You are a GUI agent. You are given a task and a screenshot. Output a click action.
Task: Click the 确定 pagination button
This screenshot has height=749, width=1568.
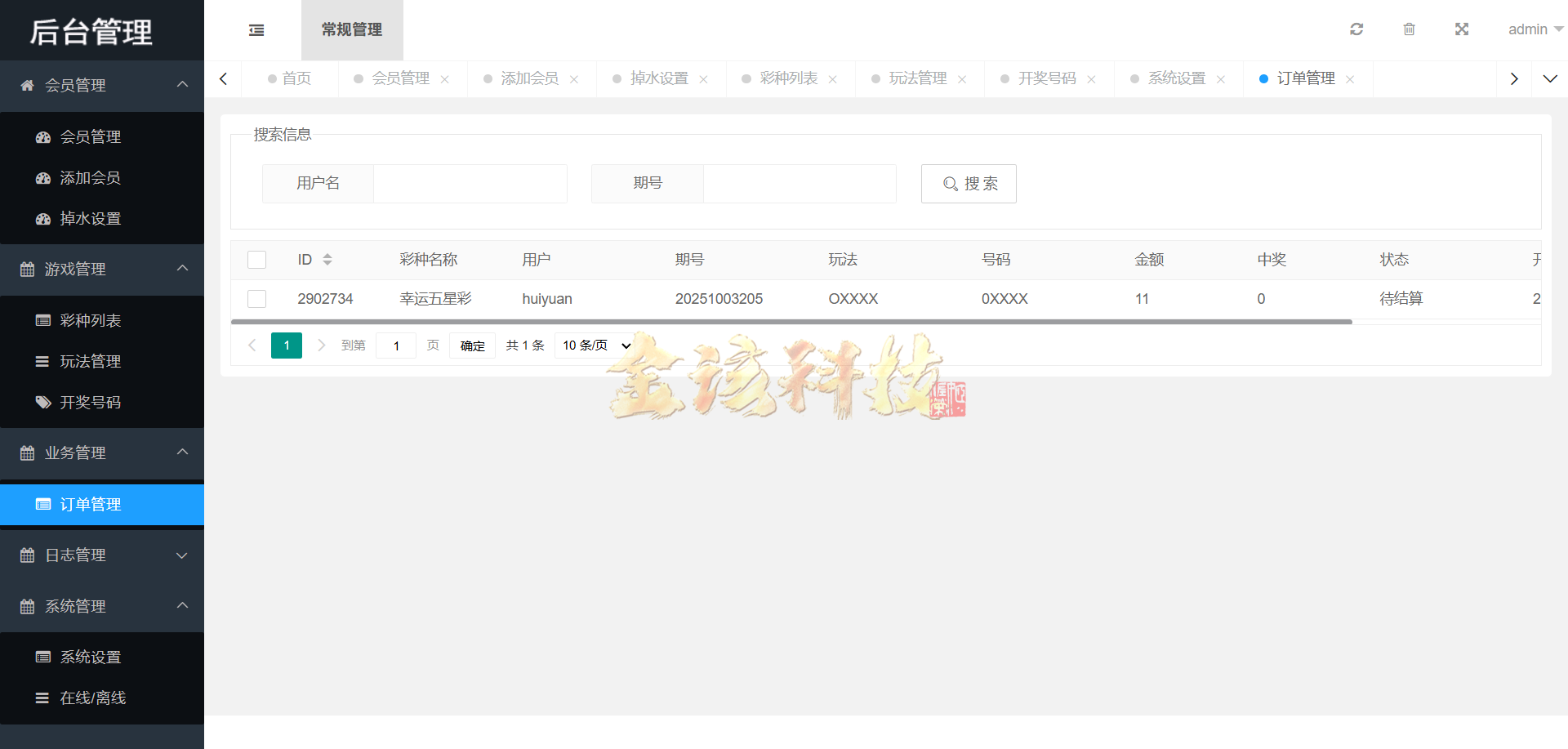pos(472,346)
